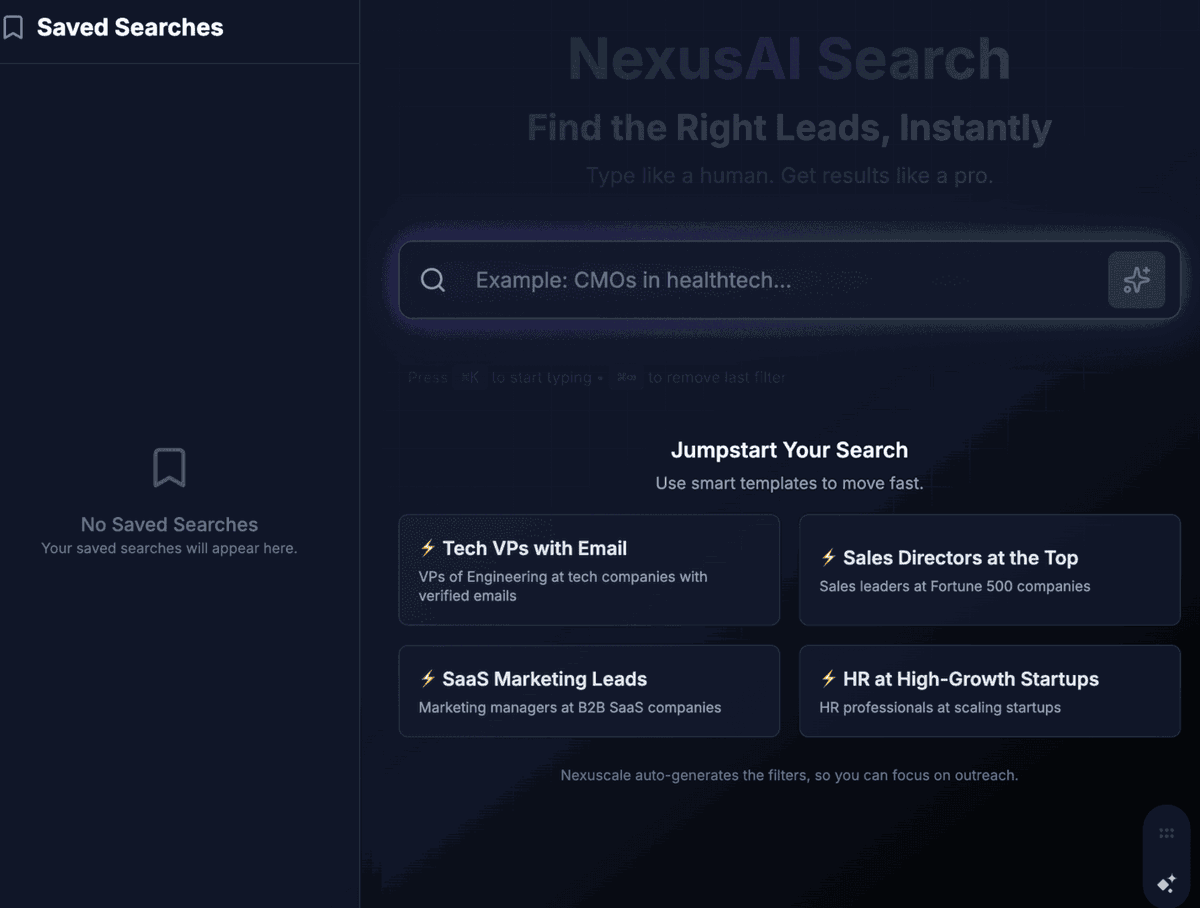Click the No Saved Searches placeholder text

tap(169, 525)
